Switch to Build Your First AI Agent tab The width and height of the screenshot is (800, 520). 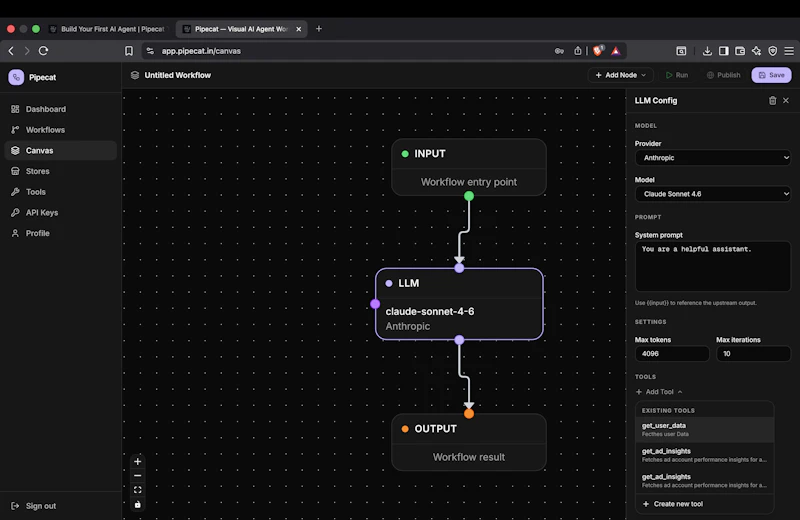pyautogui.click(x=108, y=29)
